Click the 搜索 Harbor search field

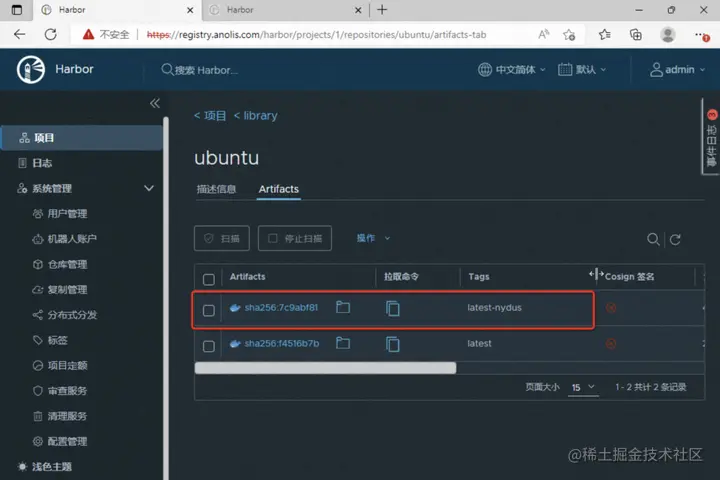click(206, 70)
